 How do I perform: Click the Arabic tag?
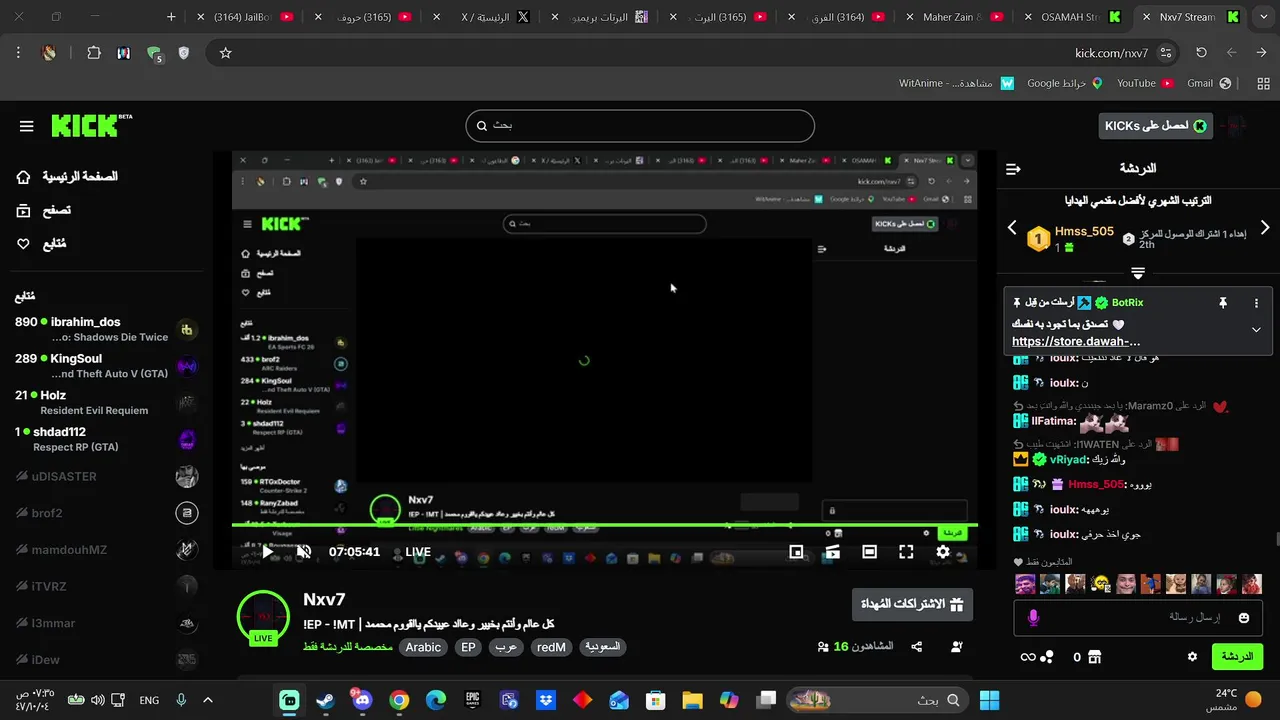point(423,647)
